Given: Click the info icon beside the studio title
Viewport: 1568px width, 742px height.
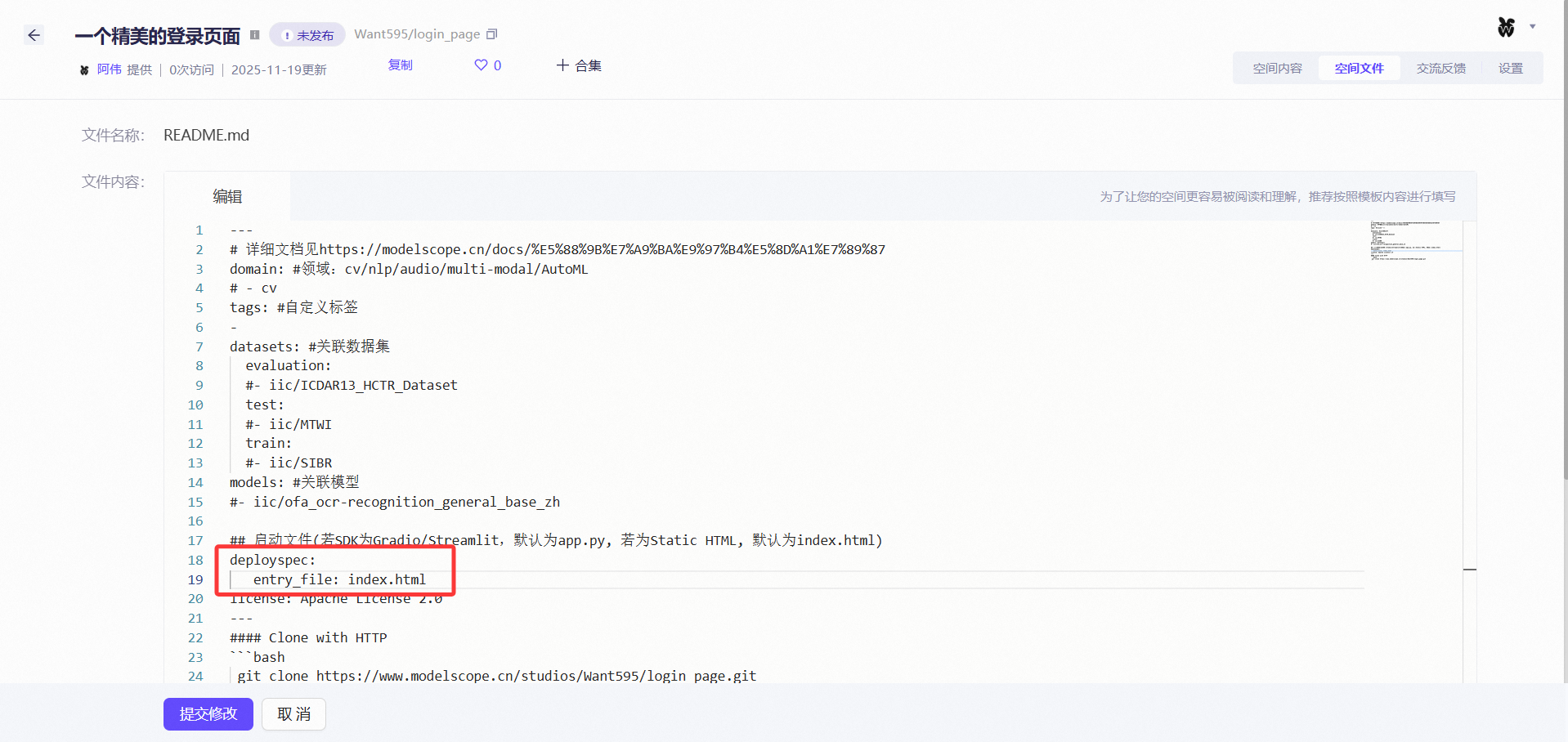Looking at the screenshot, I should (255, 35).
